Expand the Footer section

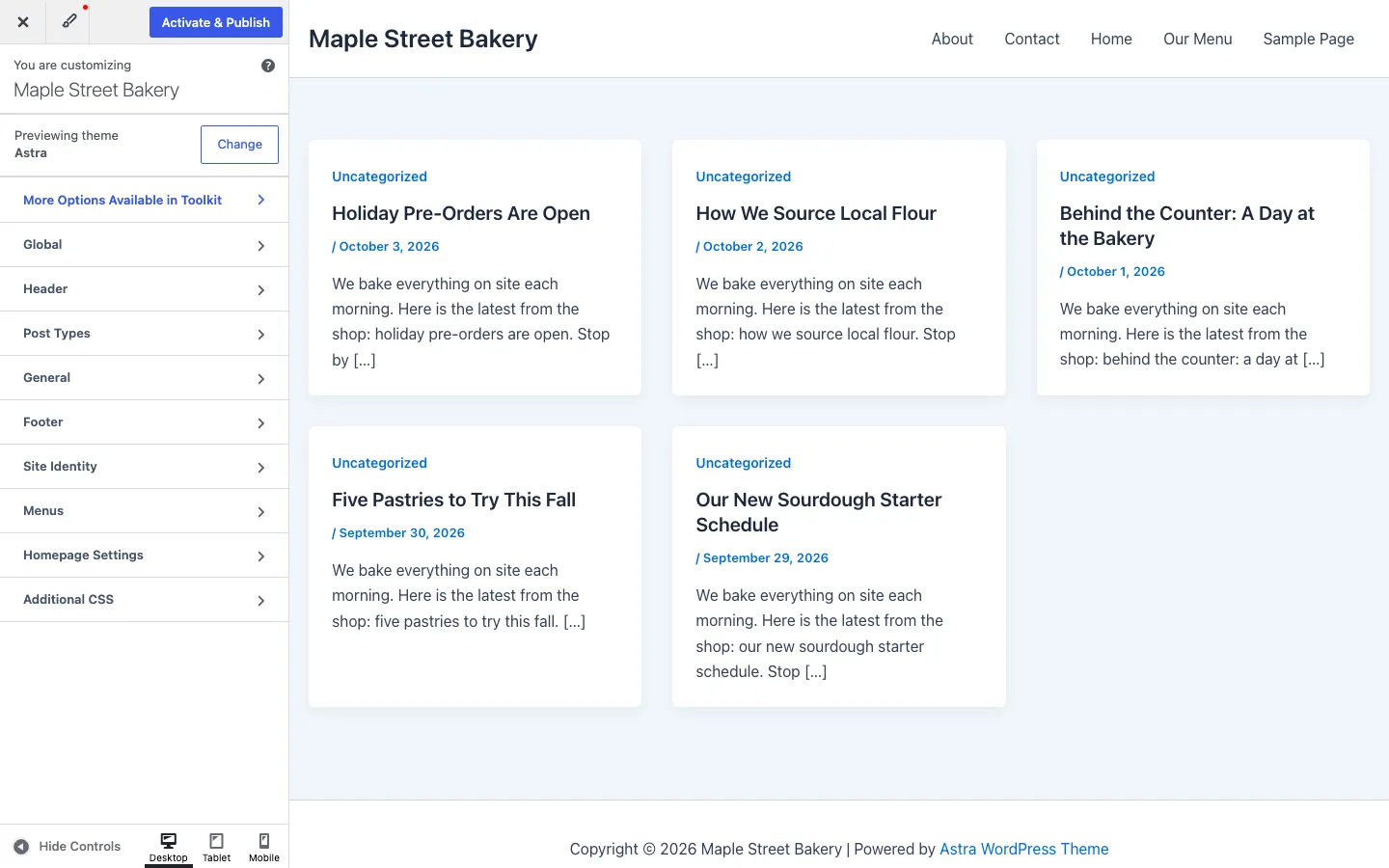click(x=145, y=422)
